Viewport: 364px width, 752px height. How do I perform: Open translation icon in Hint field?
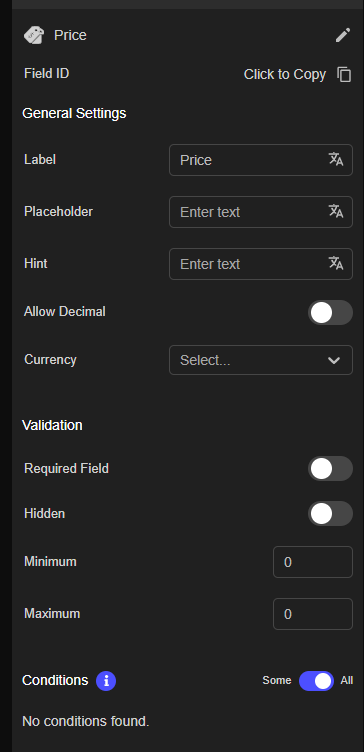click(x=336, y=263)
